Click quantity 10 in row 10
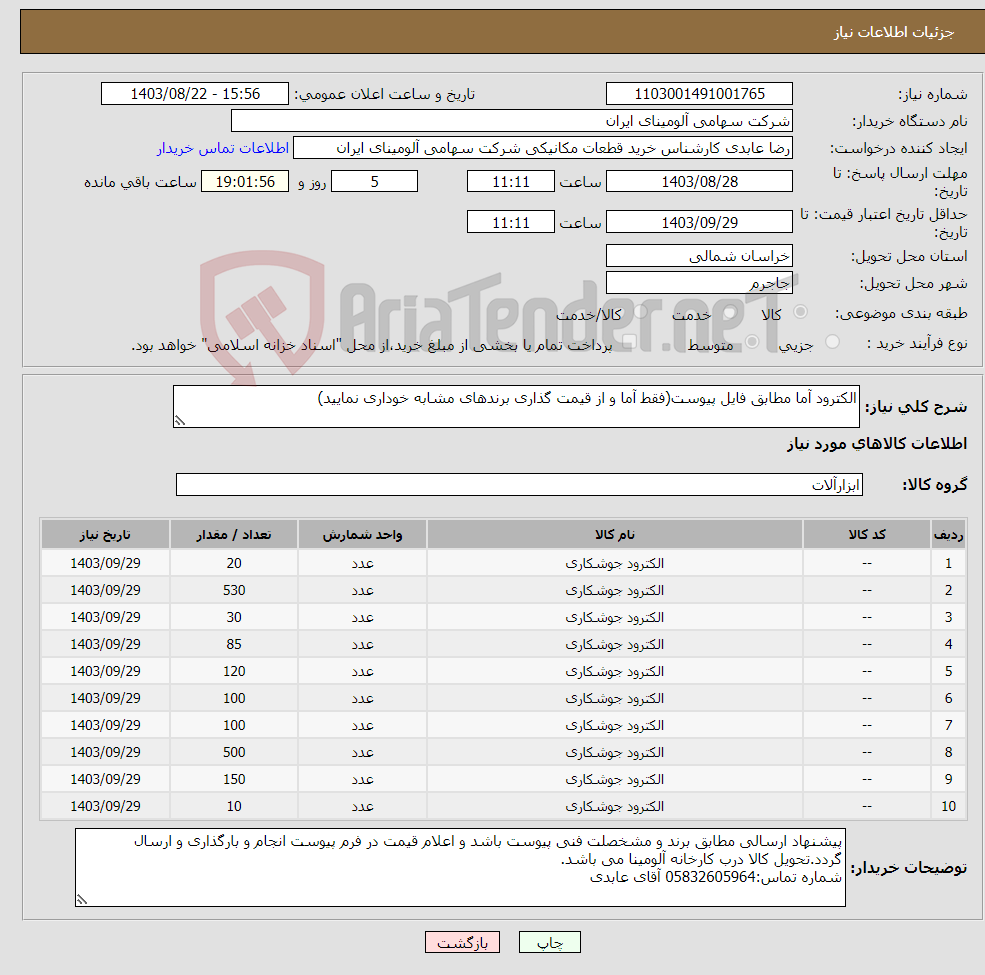The image size is (985, 975). coord(234,806)
